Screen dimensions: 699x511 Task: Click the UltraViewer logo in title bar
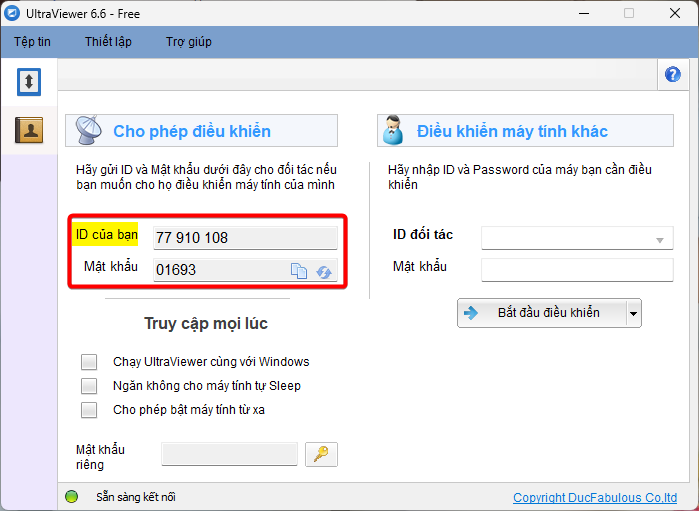pyautogui.click(x=14, y=13)
